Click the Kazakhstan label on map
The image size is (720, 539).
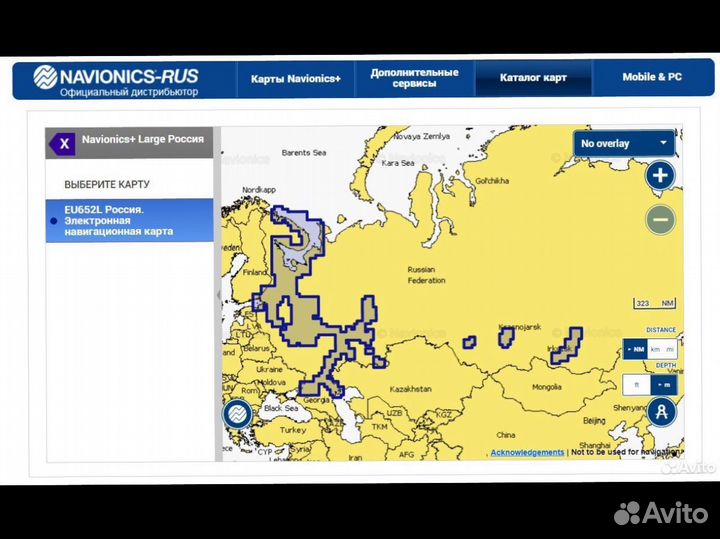pos(411,389)
